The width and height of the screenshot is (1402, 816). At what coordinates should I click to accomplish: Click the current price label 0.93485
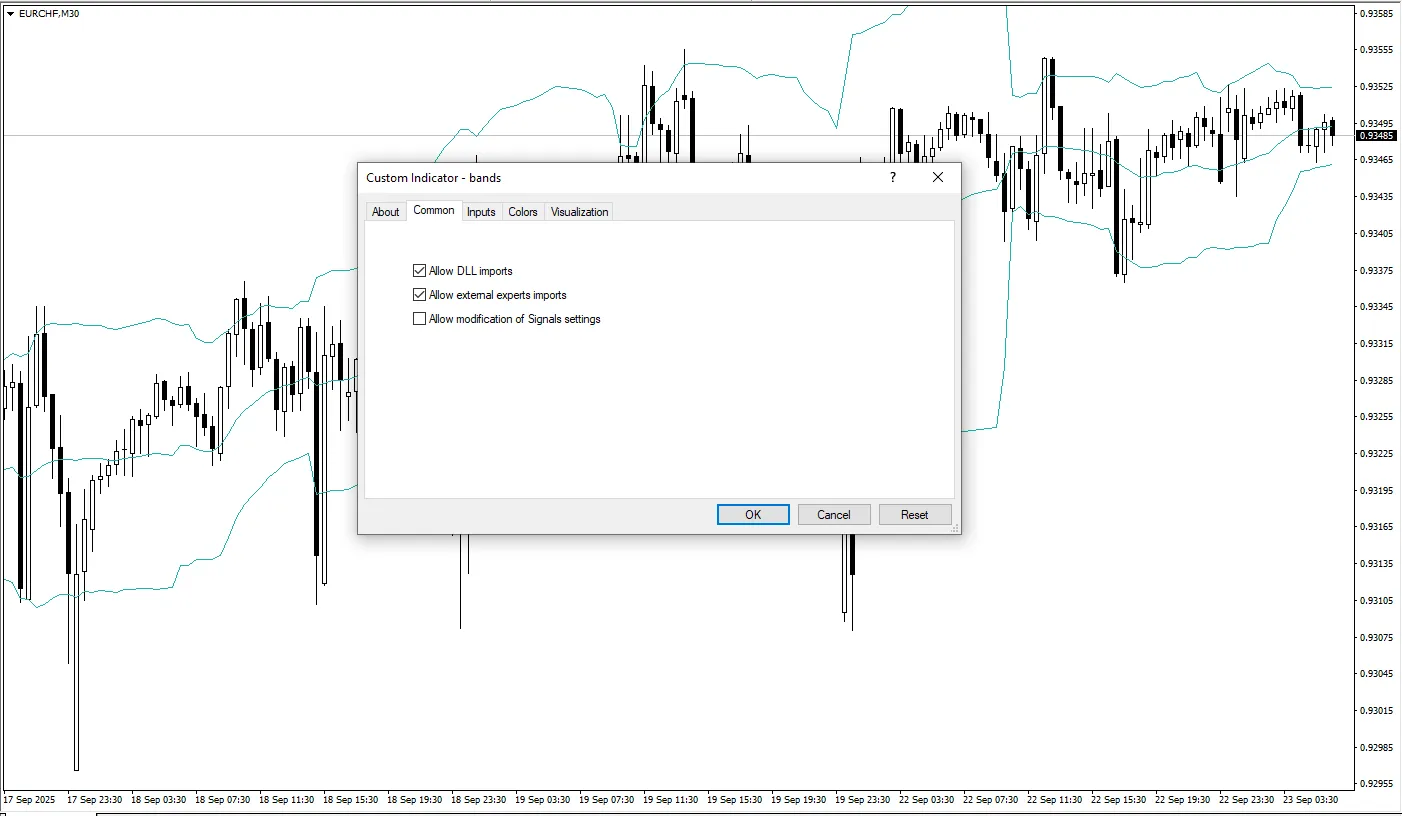[x=1378, y=135]
